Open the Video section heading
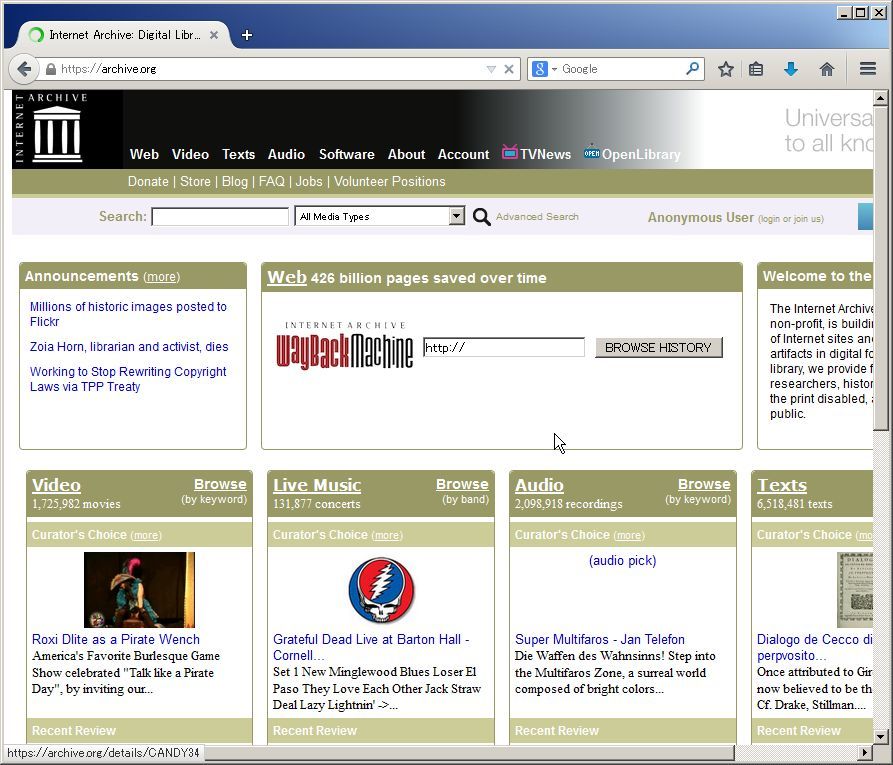This screenshot has height=765, width=893. point(56,485)
